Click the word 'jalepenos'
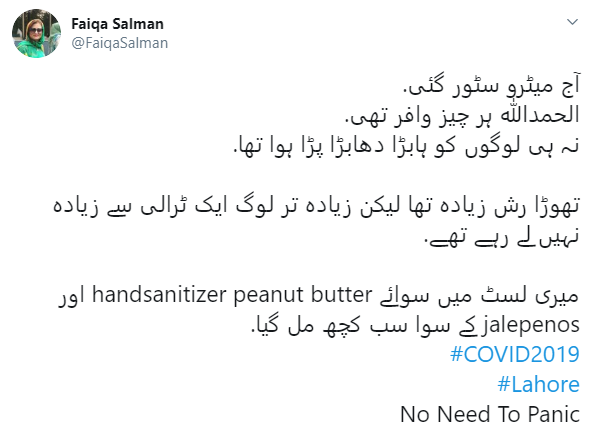The width and height of the screenshot is (592, 437). pyautogui.click(x=531, y=325)
